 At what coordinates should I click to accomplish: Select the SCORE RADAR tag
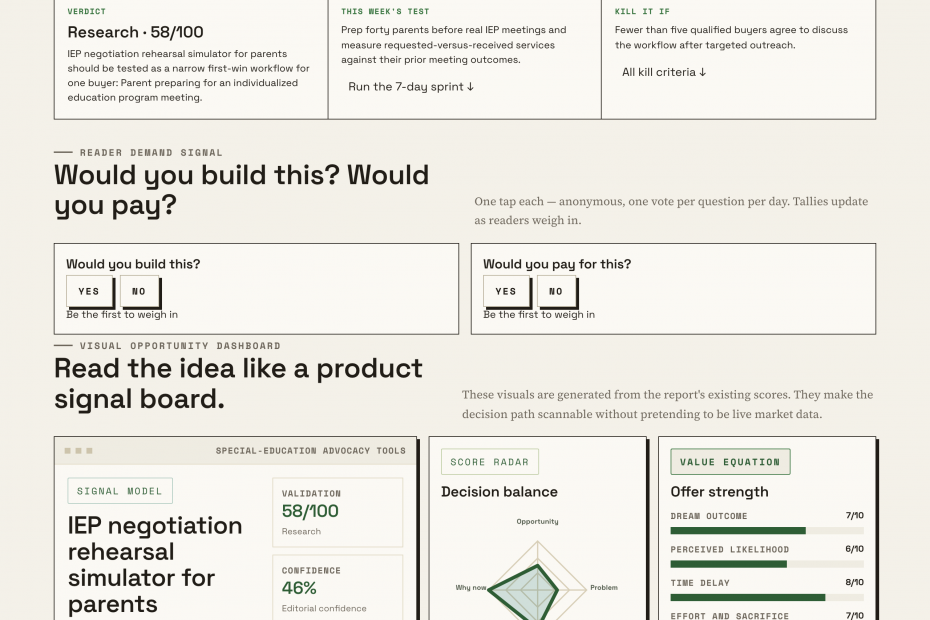pyautogui.click(x=490, y=462)
